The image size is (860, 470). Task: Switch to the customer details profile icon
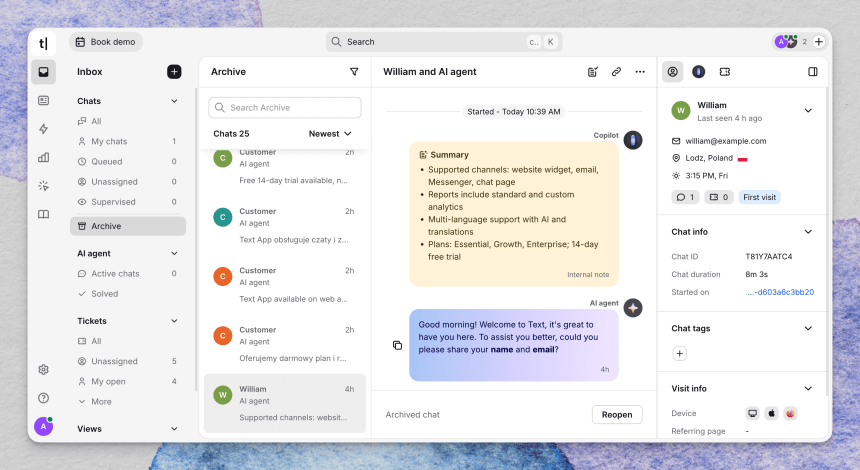point(672,72)
